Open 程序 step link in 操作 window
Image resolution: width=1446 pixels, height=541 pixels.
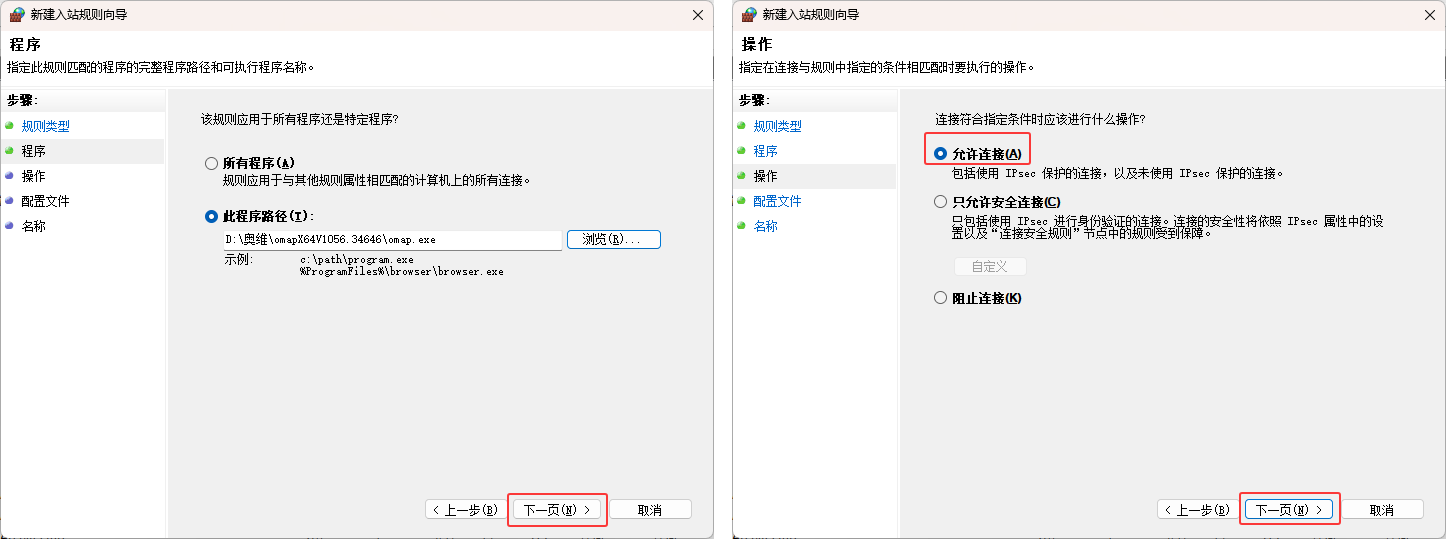pos(766,151)
